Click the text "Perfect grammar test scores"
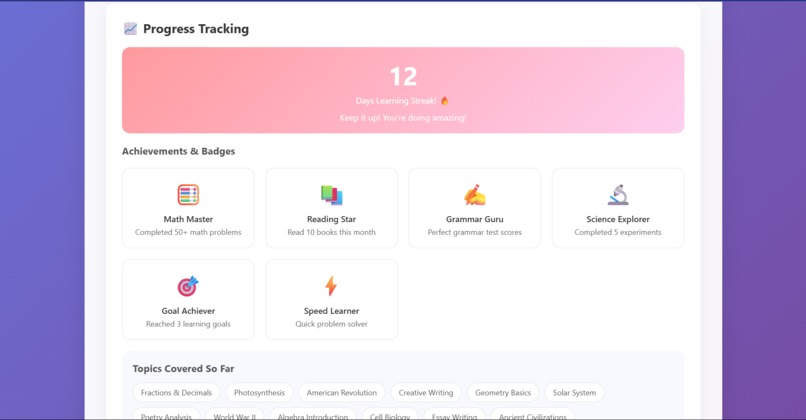Image resolution: width=806 pixels, height=420 pixels. click(x=474, y=232)
